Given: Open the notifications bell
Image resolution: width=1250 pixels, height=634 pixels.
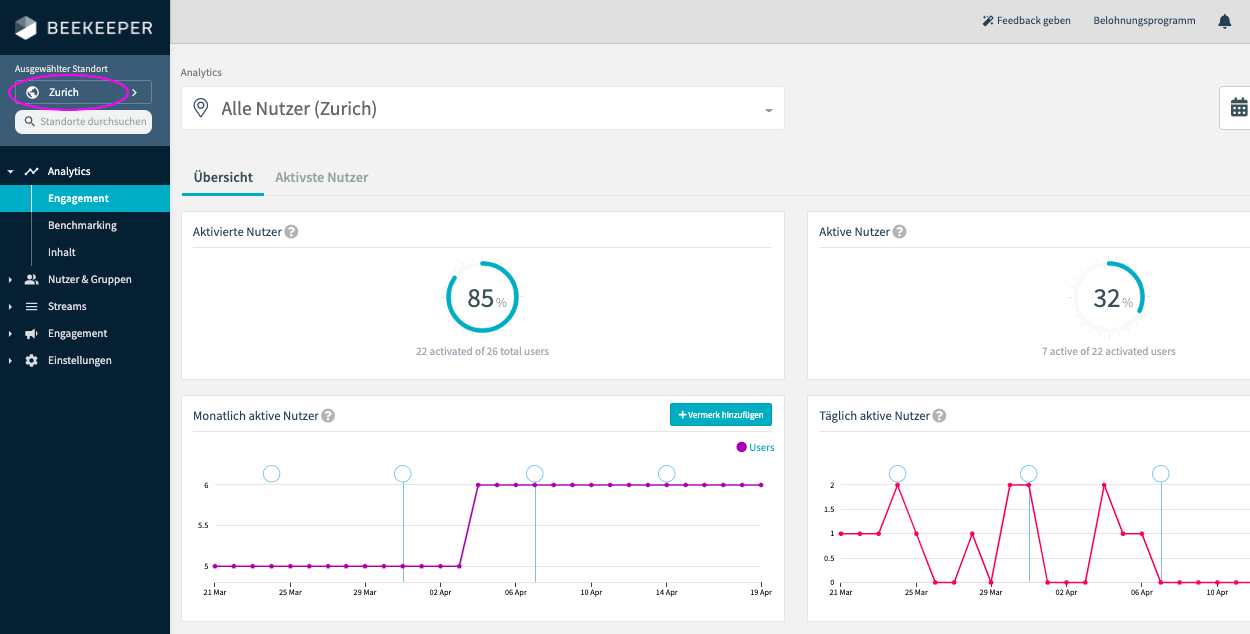Looking at the screenshot, I should (x=1224, y=21).
